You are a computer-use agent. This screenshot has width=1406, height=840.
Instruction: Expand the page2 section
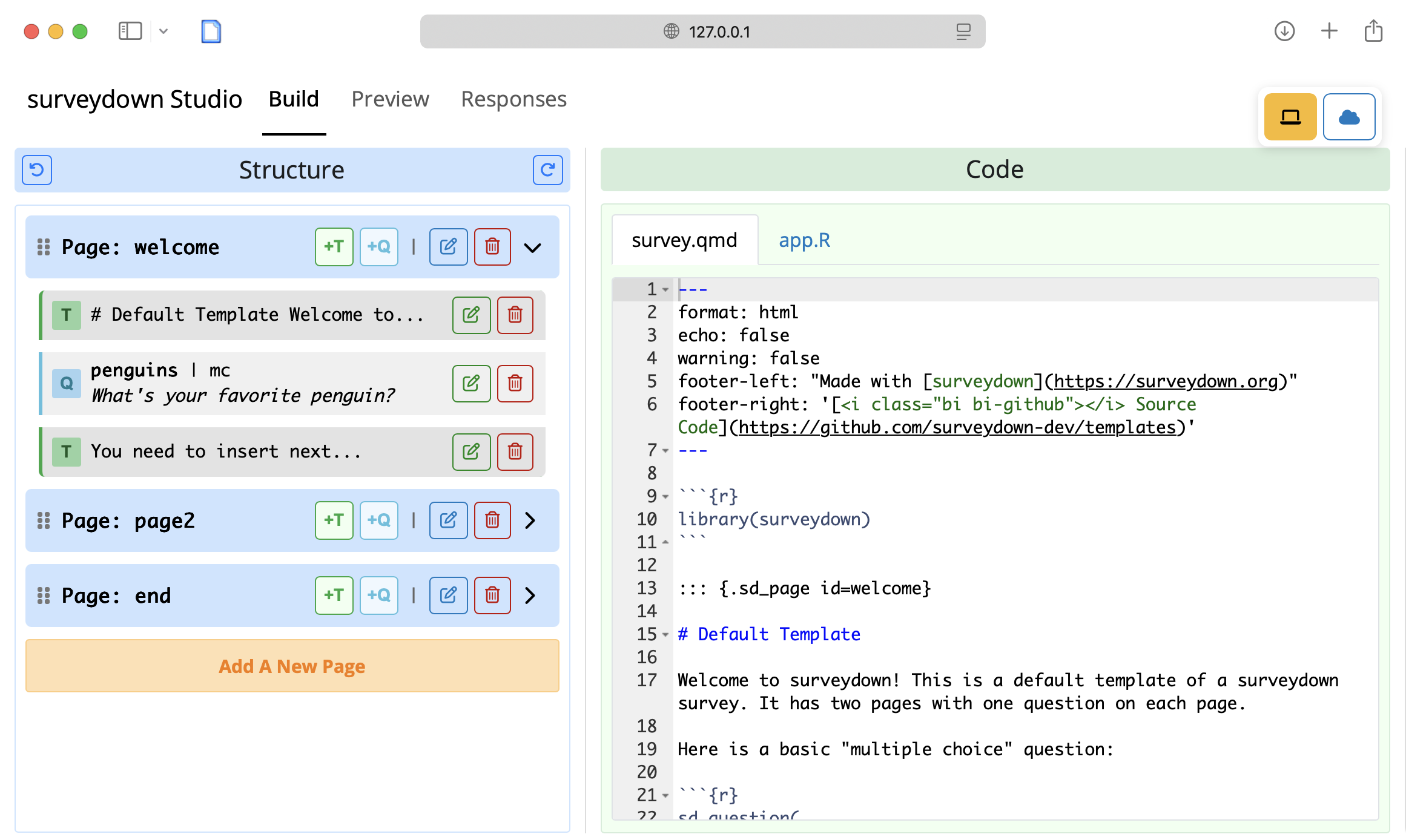click(530, 520)
